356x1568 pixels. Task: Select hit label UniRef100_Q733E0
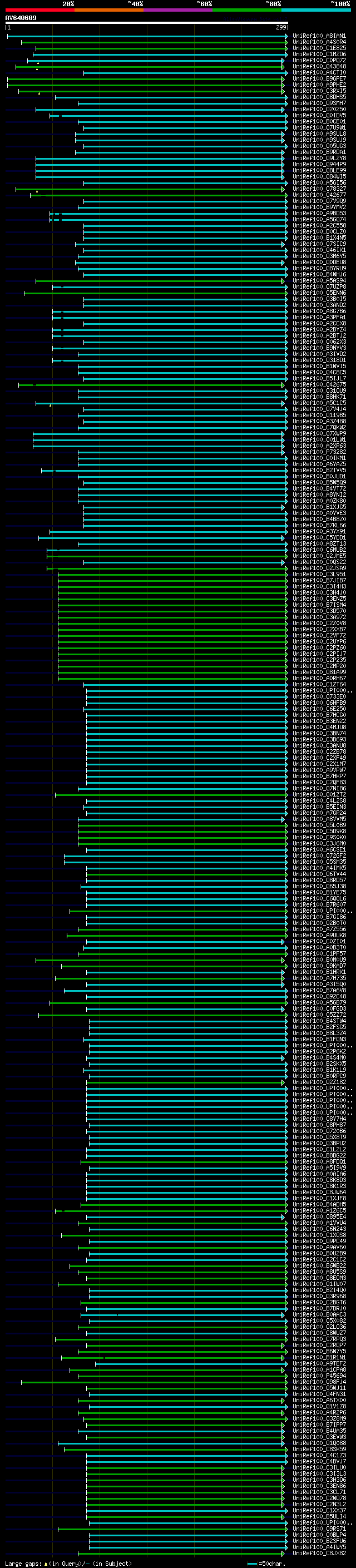point(319,696)
